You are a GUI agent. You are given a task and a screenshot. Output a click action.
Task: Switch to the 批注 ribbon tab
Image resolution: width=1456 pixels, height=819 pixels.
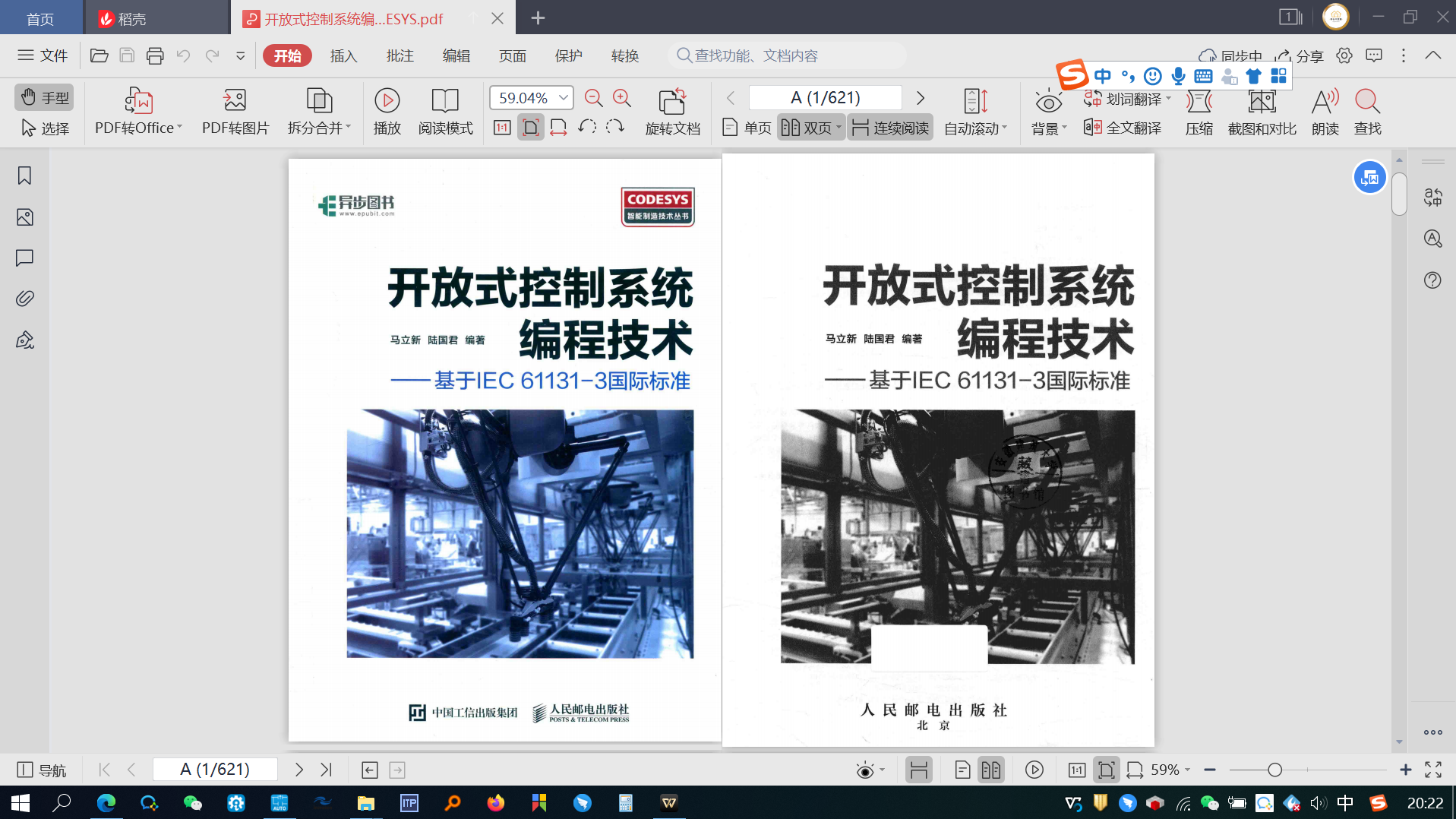pyautogui.click(x=400, y=55)
